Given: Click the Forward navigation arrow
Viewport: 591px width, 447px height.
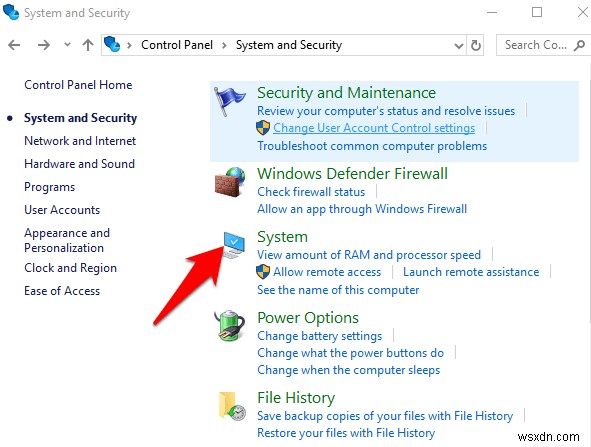Looking at the screenshot, I should tap(44, 45).
